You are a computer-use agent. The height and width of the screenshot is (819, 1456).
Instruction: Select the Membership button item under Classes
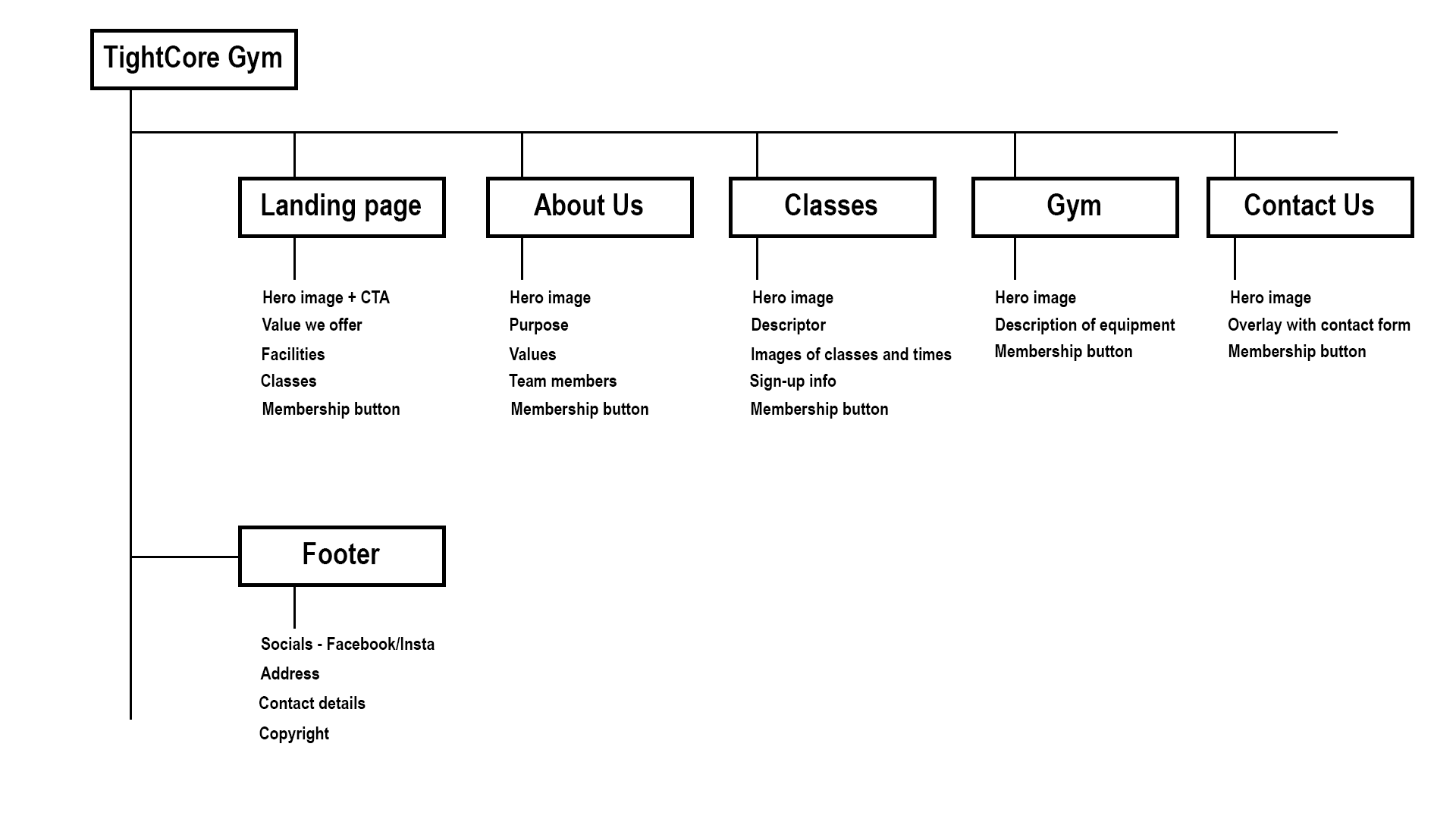point(819,408)
